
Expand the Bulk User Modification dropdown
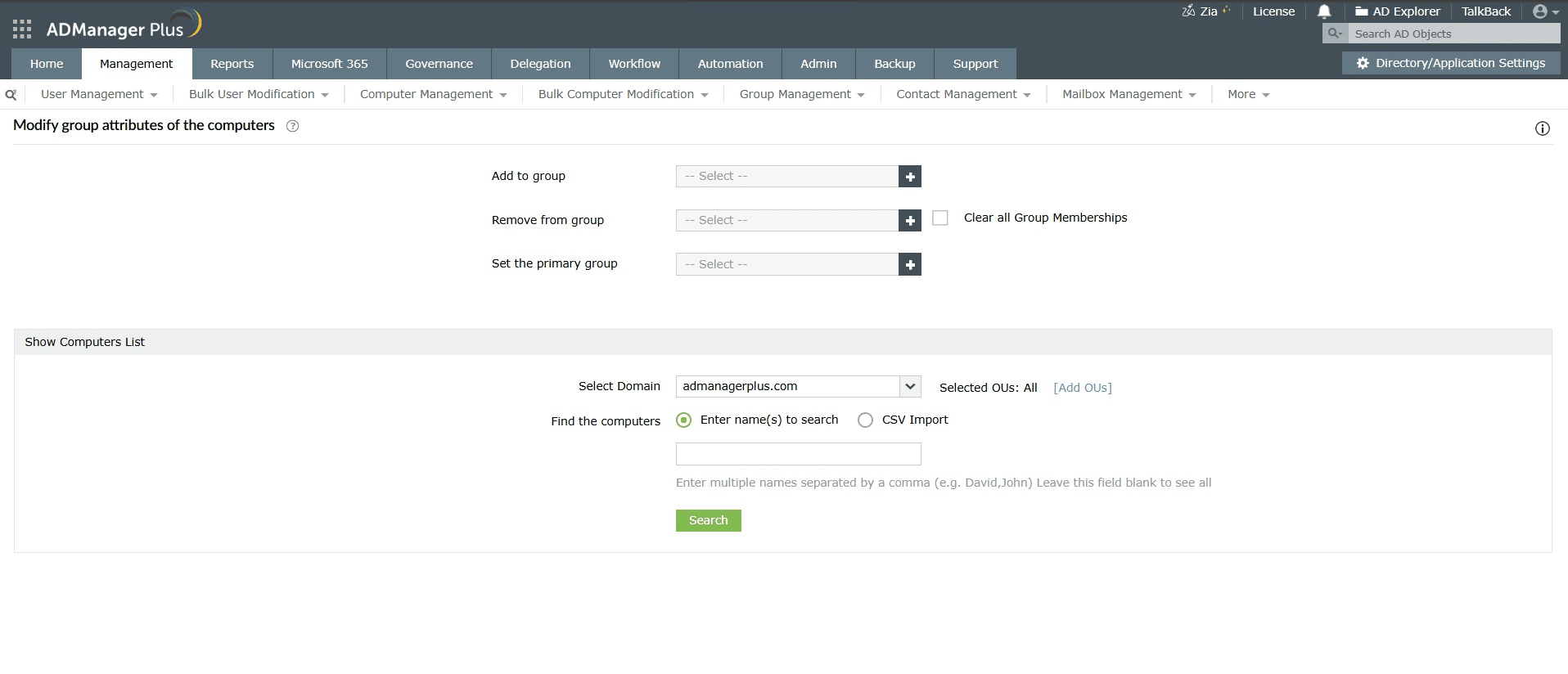pos(259,95)
